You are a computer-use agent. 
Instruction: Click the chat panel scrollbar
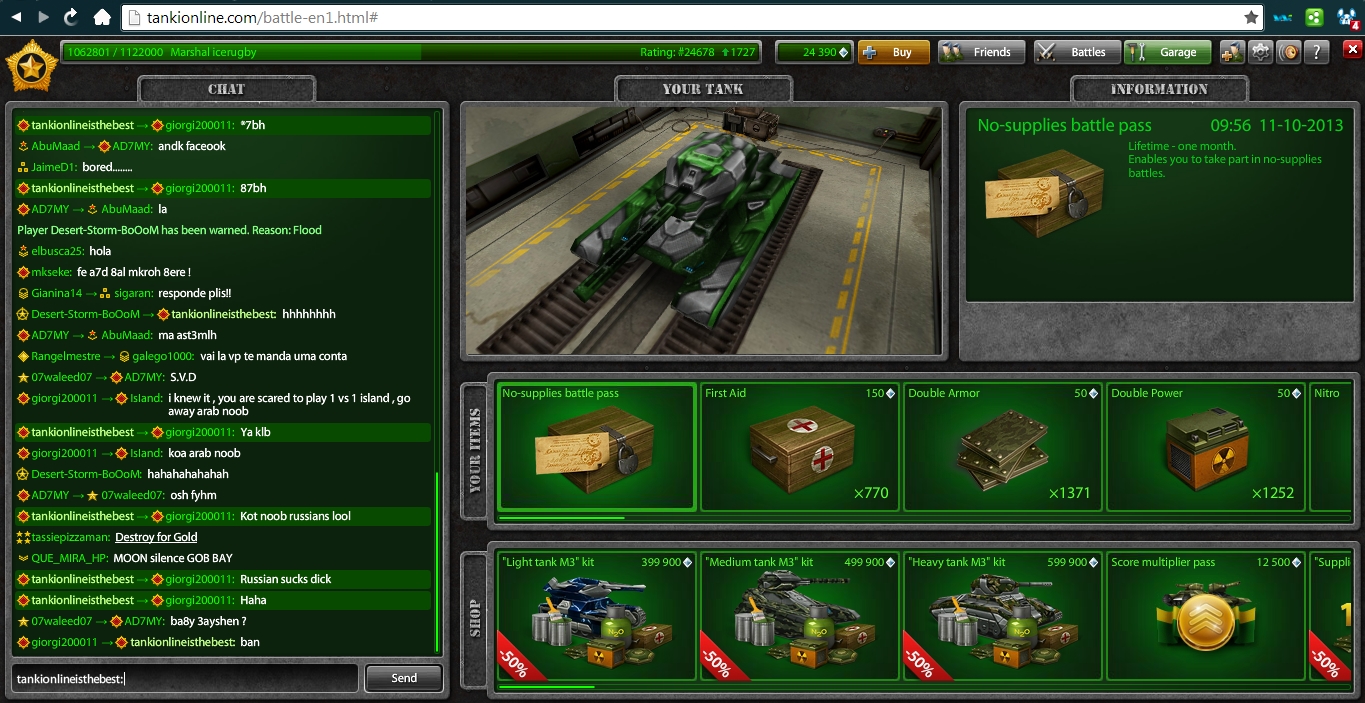437,560
